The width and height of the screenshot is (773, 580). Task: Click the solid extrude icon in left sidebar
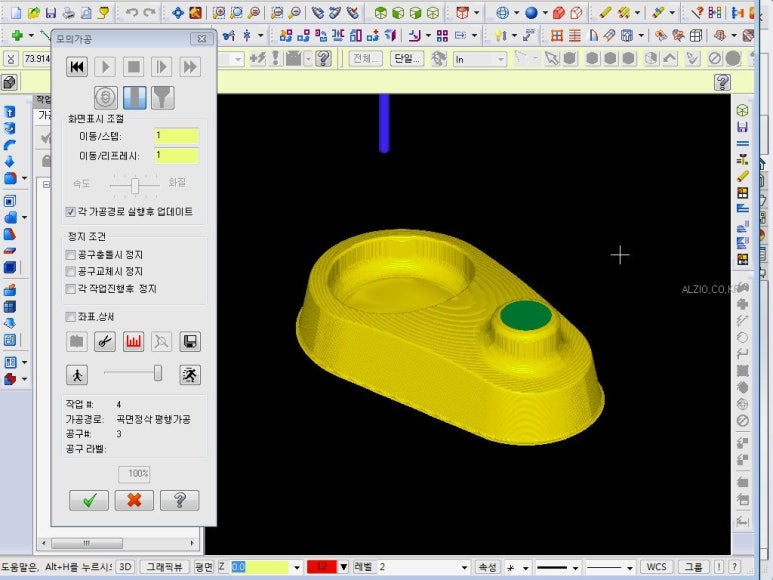point(9,112)
